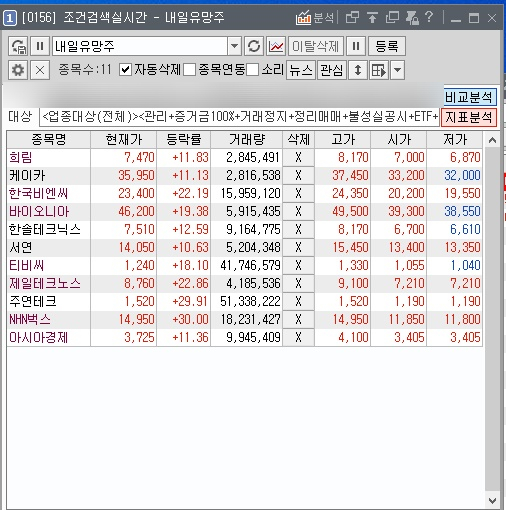Select the stock name 한솔테크닉스
This screenshot has height=510, width=506.
pos(45,229)
